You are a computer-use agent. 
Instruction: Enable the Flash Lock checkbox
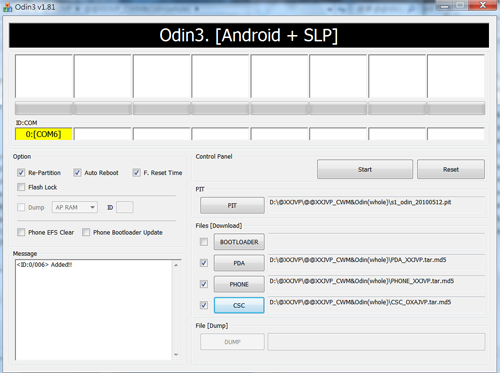click(x=21, y=187)
